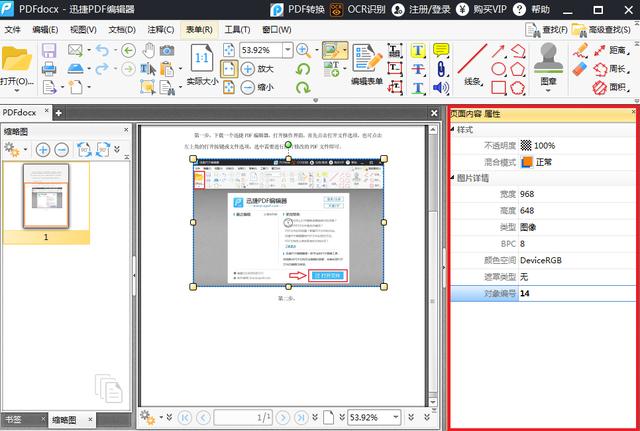Select the 线条 line drawing tool
Viewport: 640px width, 431px height.
473,64
